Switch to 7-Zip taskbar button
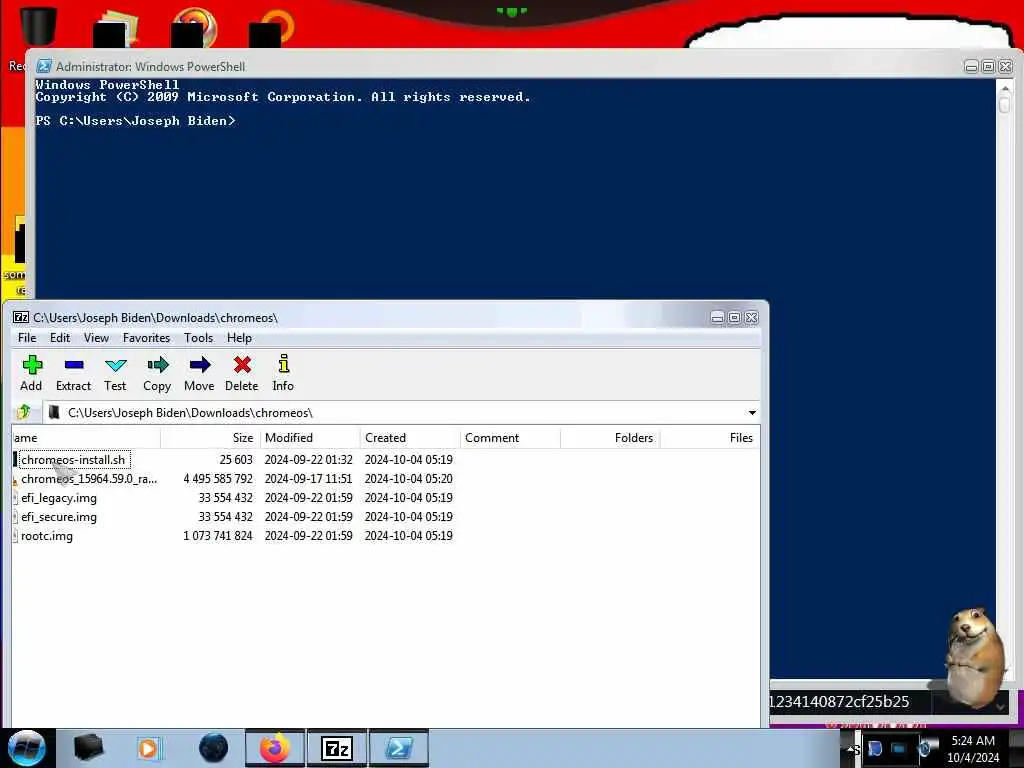The image size is (1024, 768). (x=337, y=748)
